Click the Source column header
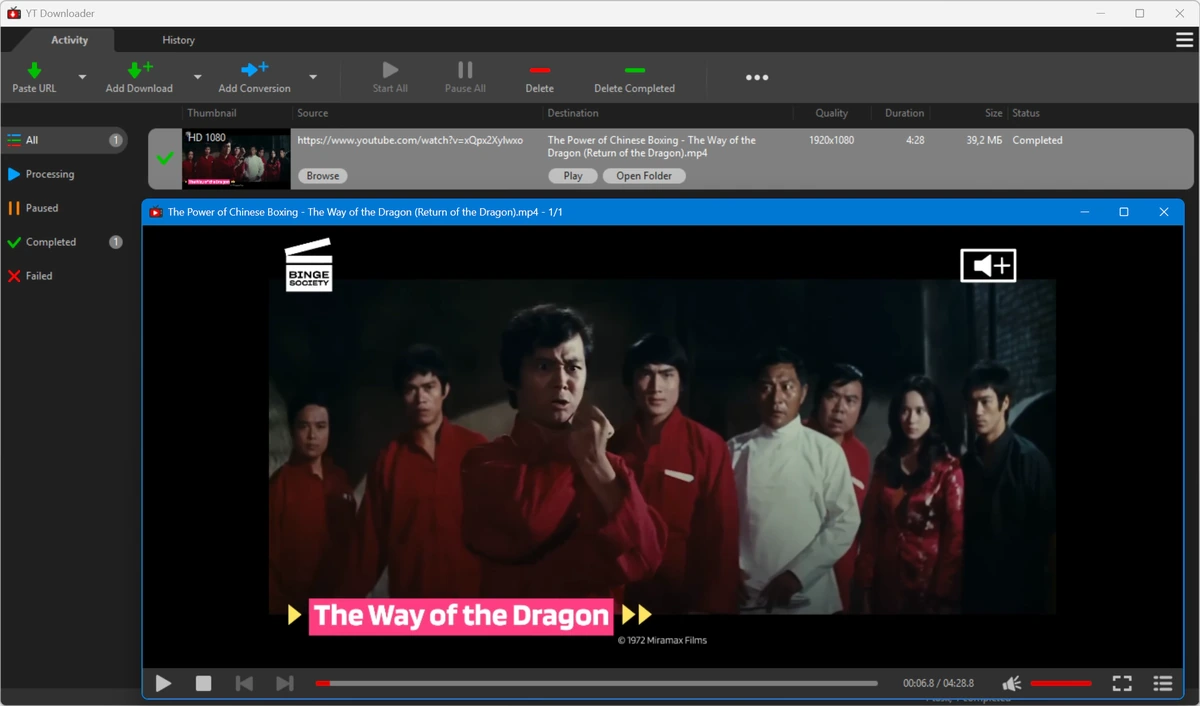This screenshot has height=706, width=1200. coord(313,113)
